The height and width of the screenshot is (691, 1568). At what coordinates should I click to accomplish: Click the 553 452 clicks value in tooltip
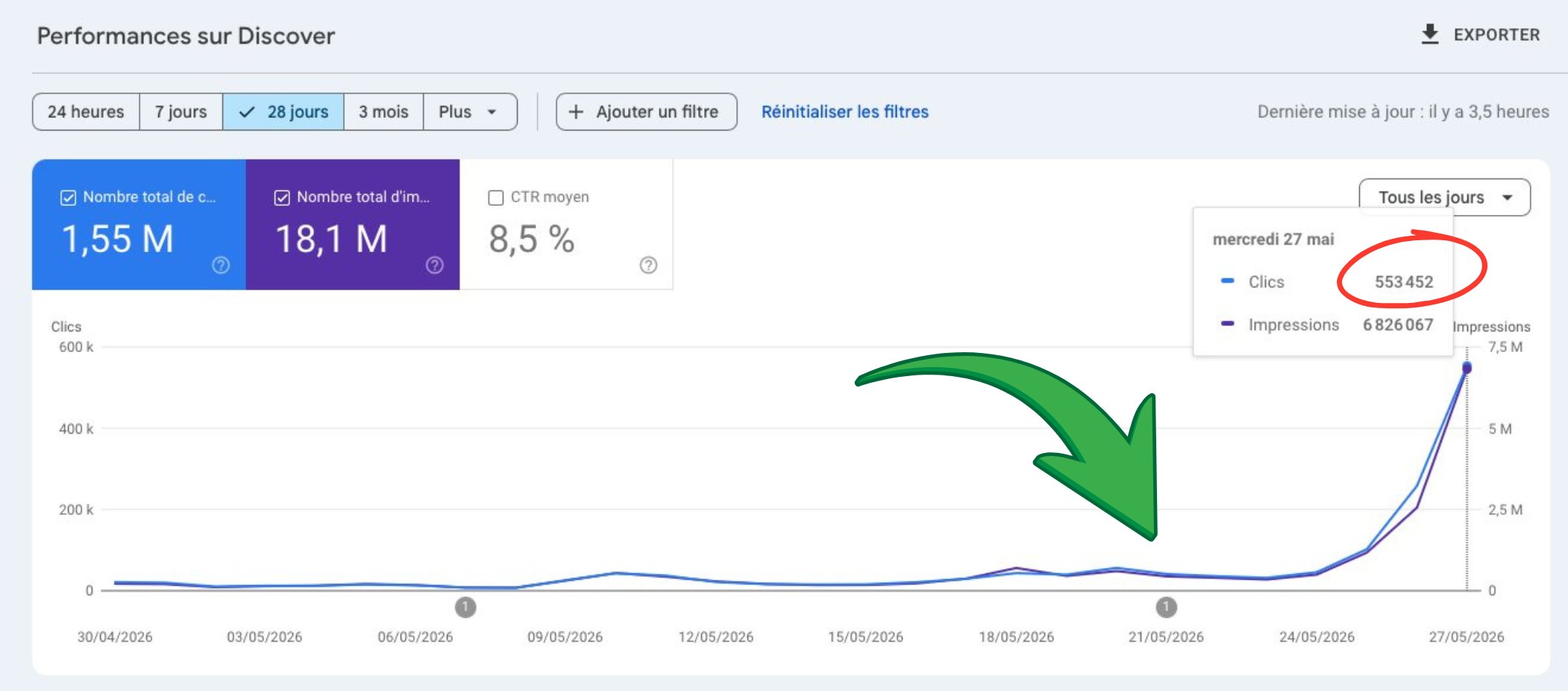(1404, 282)
